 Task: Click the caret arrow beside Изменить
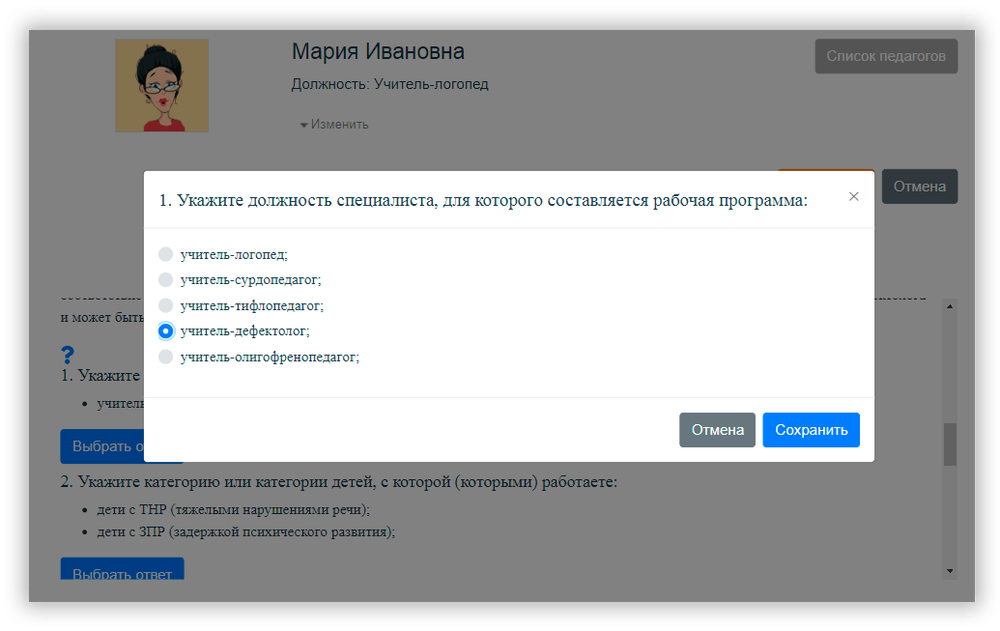pos(304,126)
